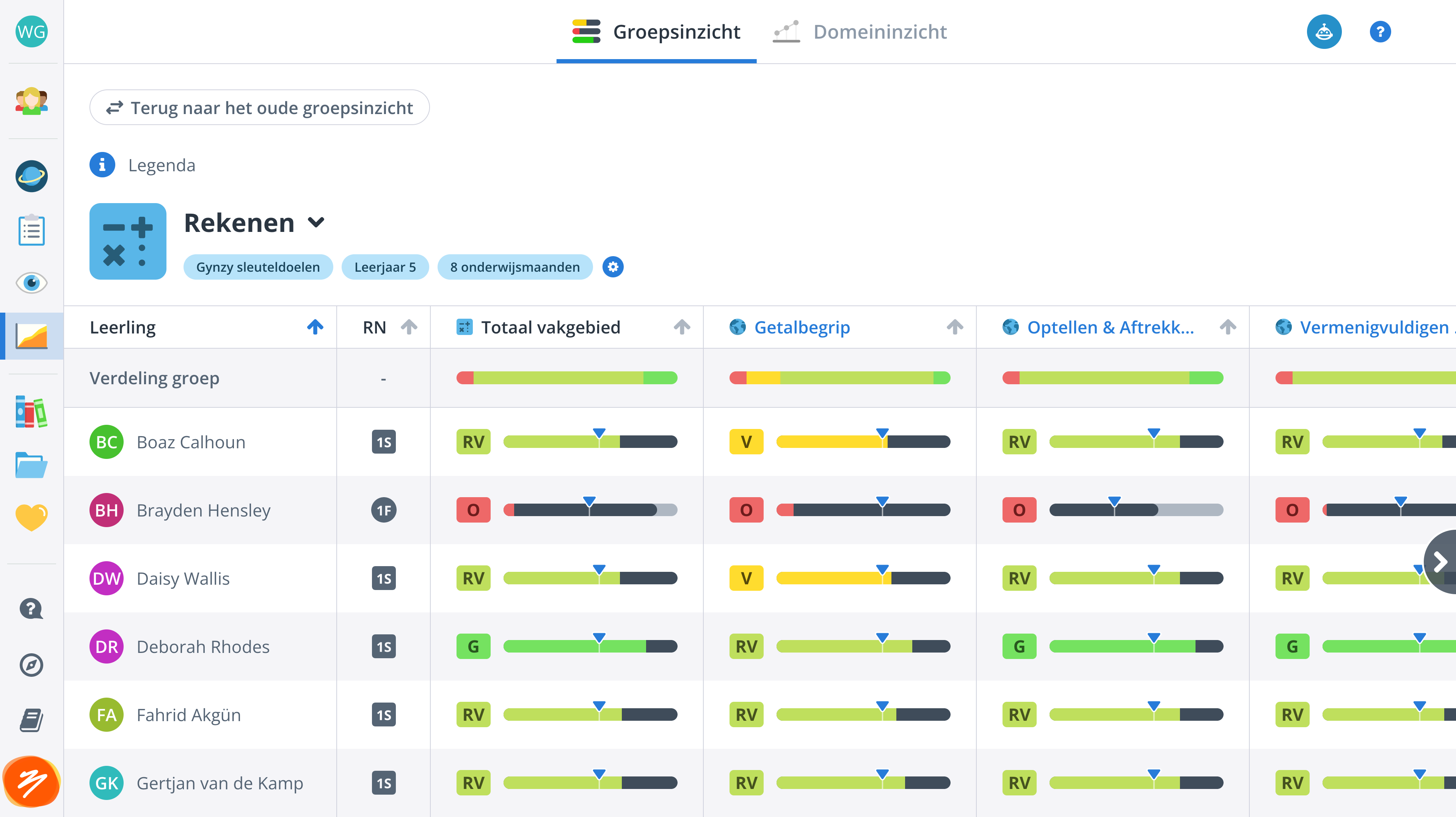
Task: Select the Groepsinzicht tab
Action: pos(656,31)
